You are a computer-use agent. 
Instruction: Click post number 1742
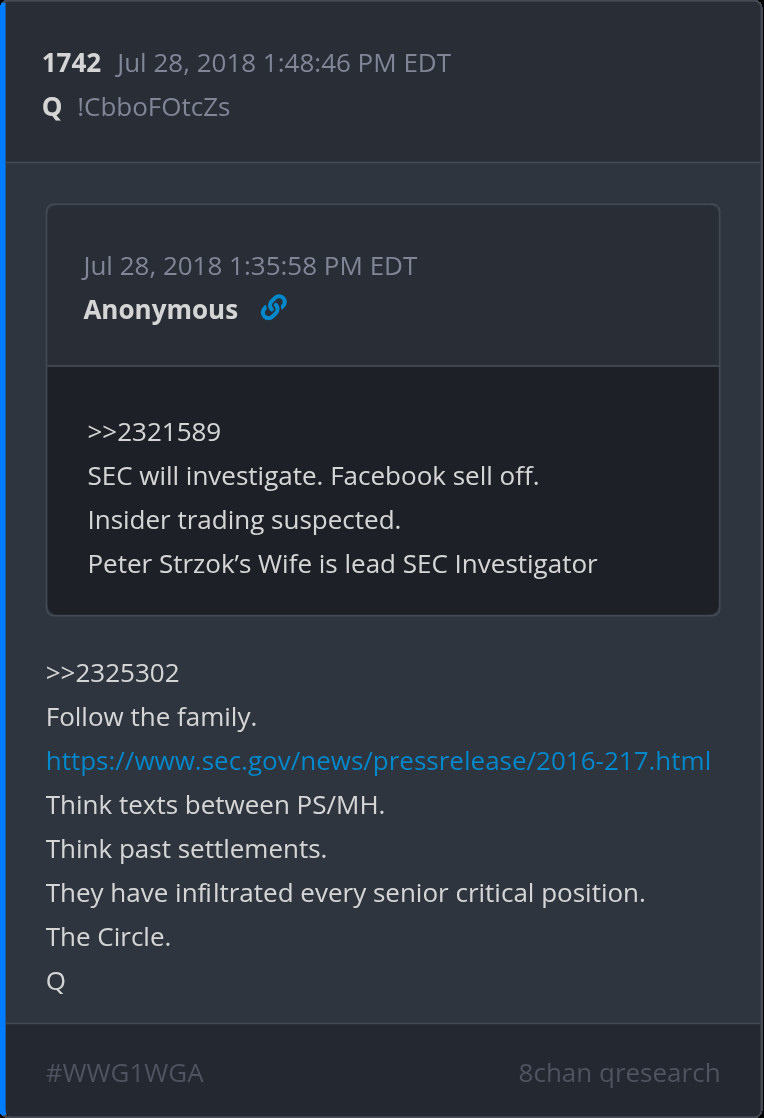coord(71,64)
